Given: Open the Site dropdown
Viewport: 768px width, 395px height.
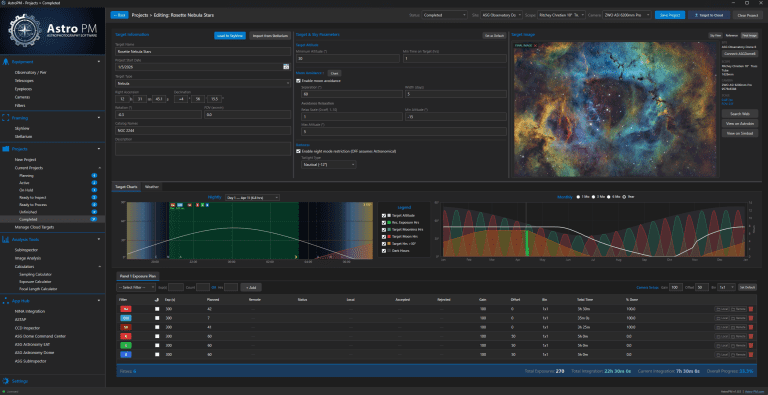Looking at the screenshot, I should coord(501,15).
